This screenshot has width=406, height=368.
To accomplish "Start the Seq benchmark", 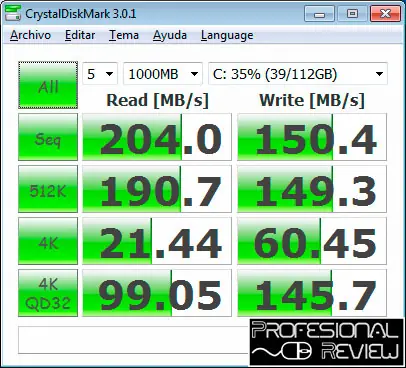I will point(48,137).
